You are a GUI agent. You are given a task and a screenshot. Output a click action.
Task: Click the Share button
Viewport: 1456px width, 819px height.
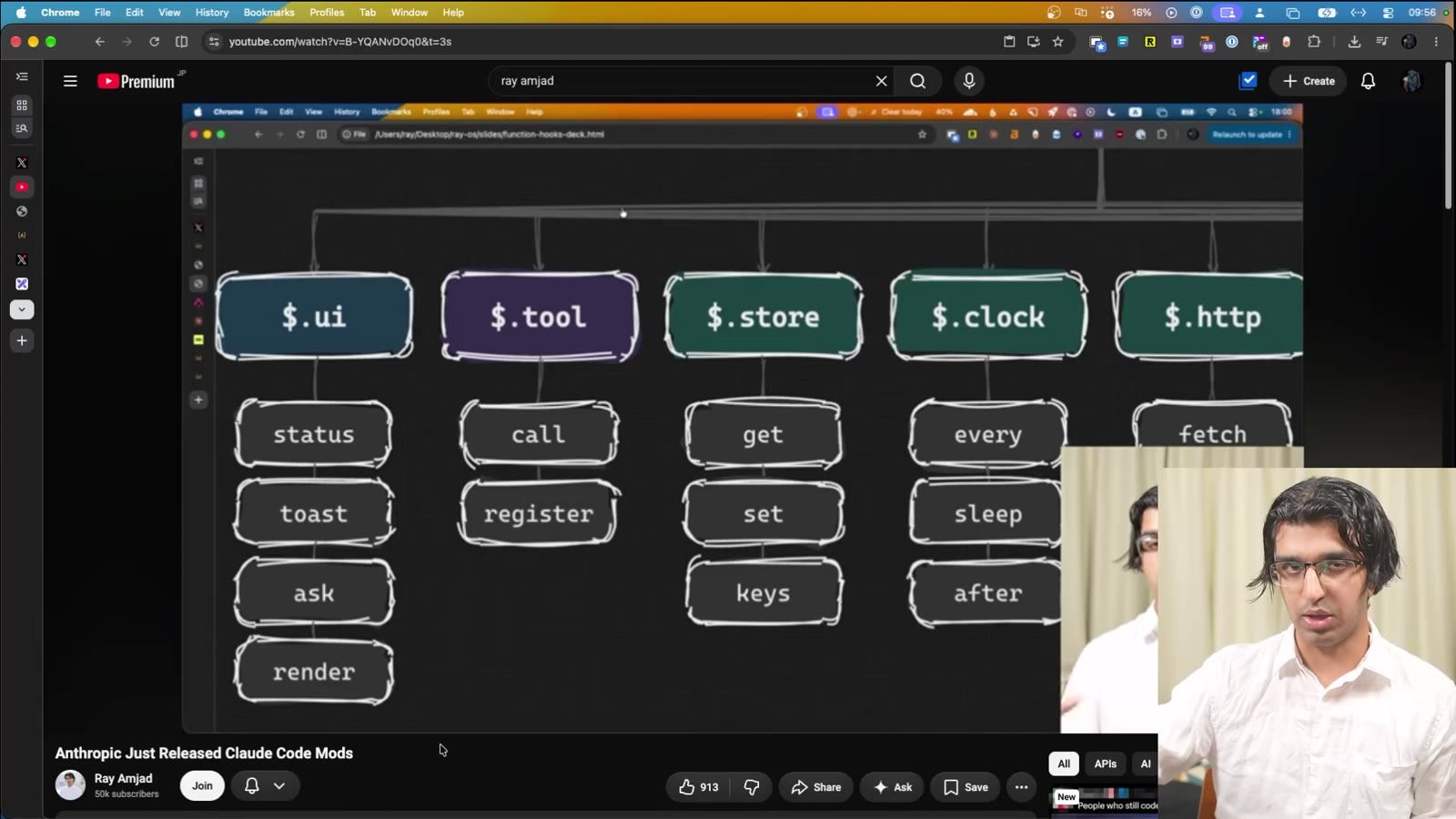tap(815, 787)
